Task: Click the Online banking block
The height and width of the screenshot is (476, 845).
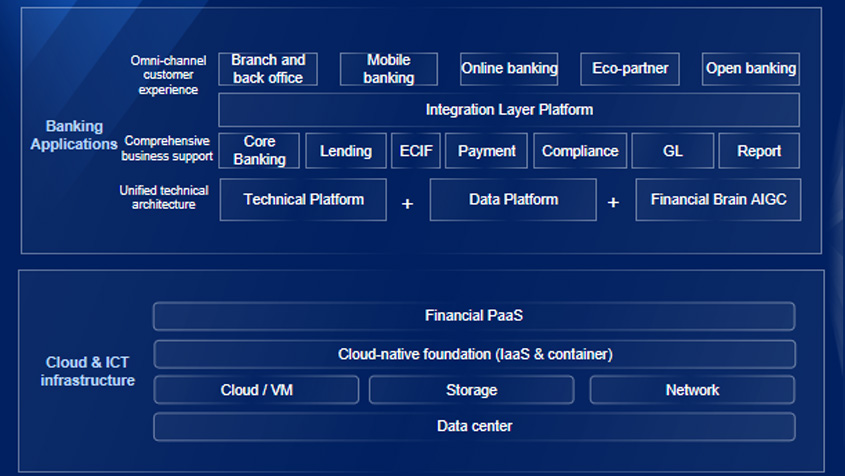Action: pos(509,69)
